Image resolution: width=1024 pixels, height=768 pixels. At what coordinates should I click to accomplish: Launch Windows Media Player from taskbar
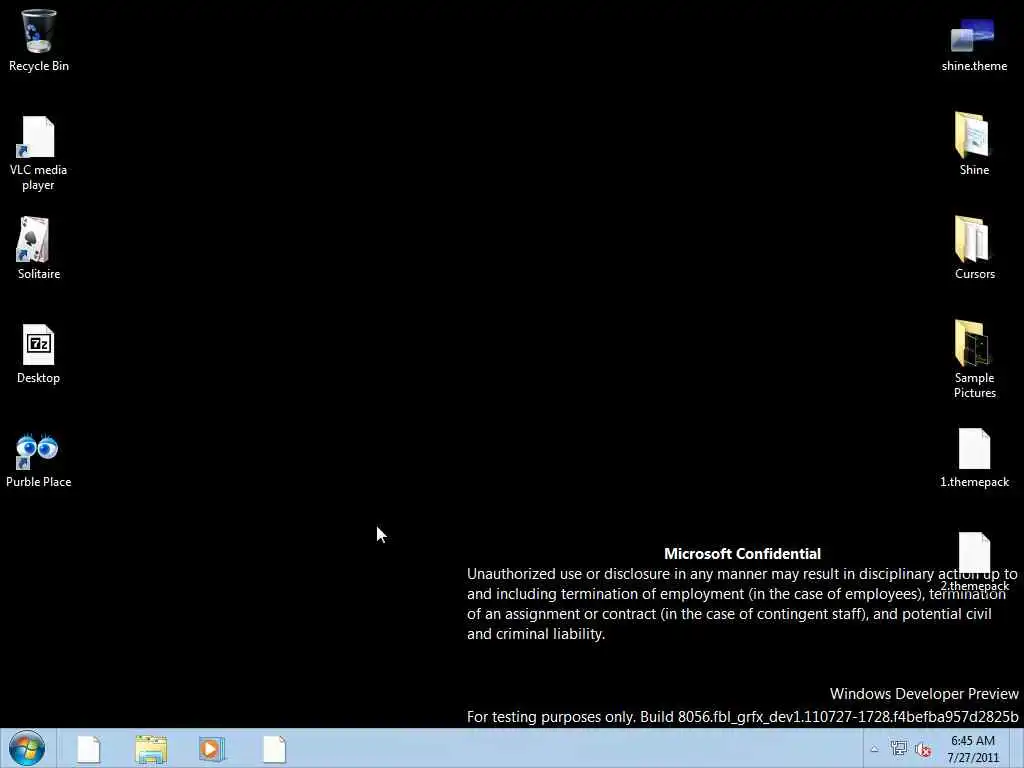212,749
